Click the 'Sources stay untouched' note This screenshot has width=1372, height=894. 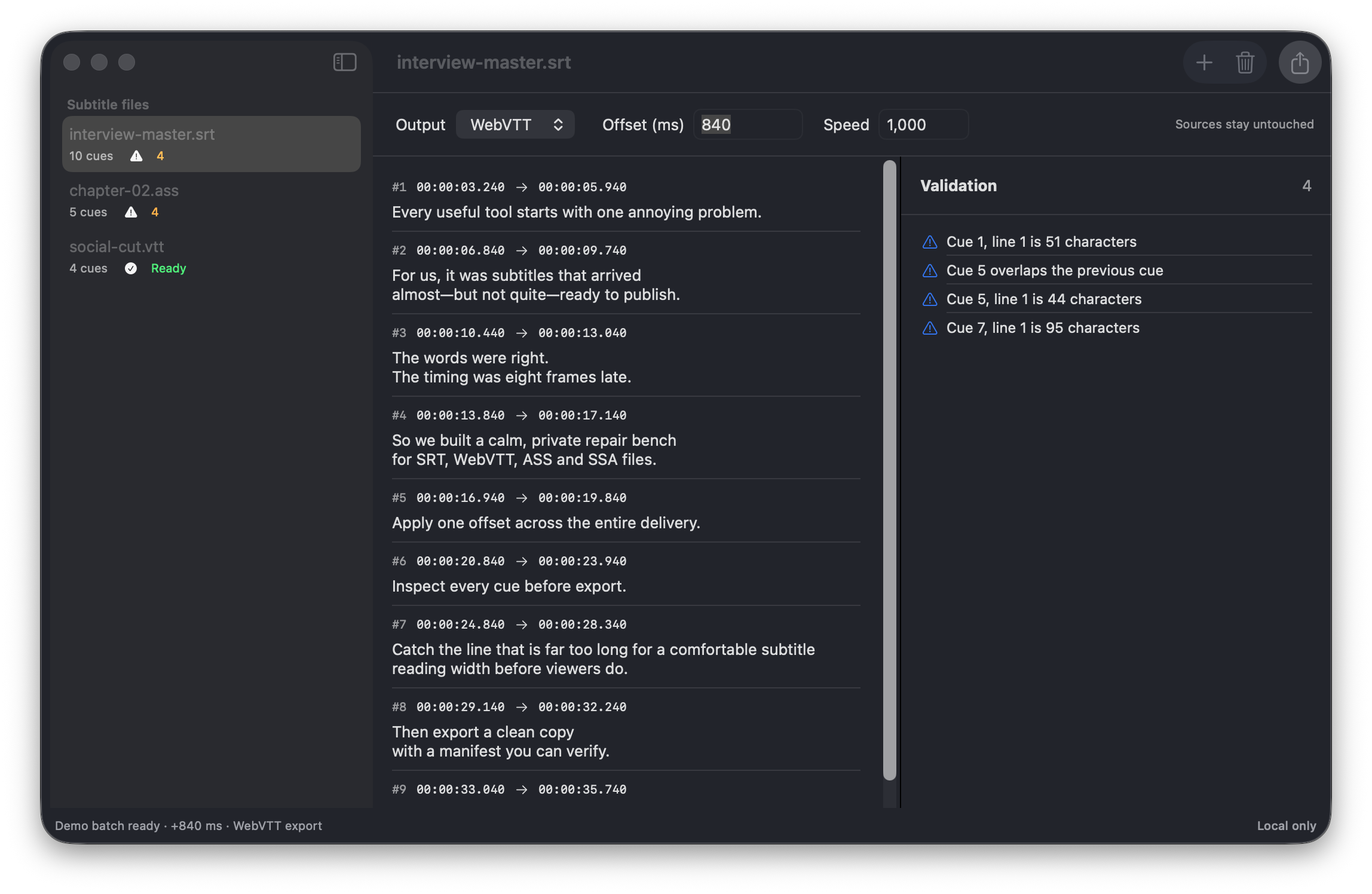point(1245,124)
